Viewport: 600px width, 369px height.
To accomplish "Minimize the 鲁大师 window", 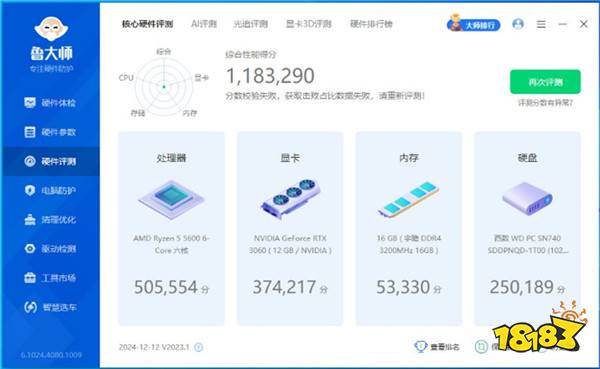I will point(562,24).
